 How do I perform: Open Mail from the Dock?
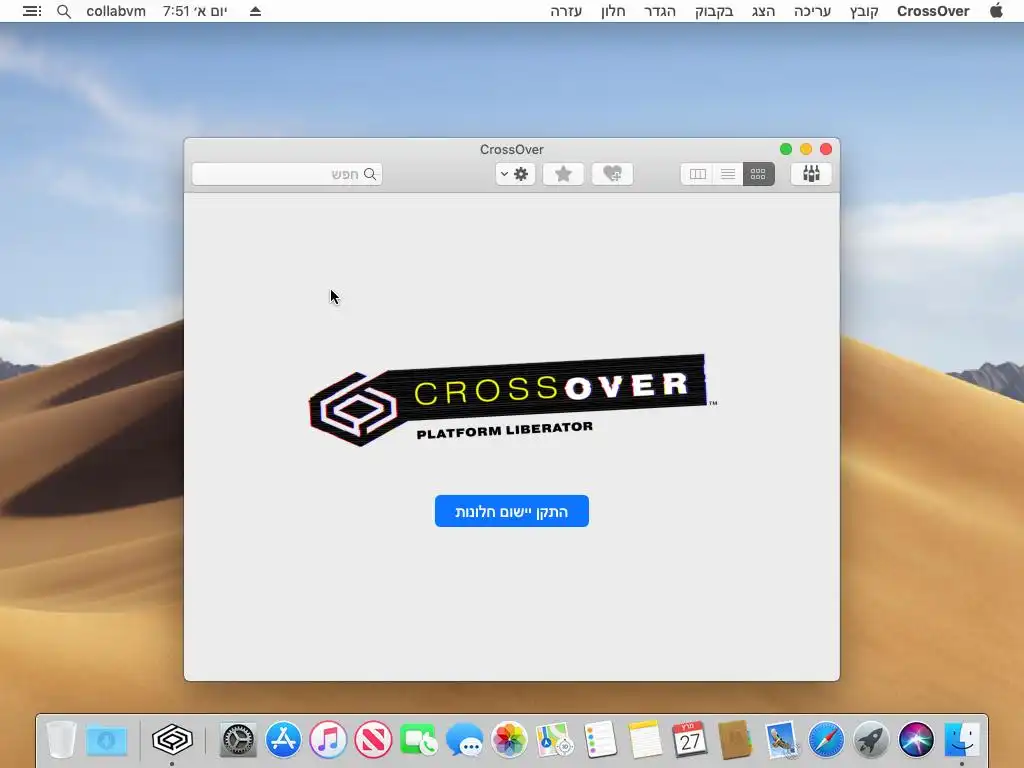click(781, 740)
